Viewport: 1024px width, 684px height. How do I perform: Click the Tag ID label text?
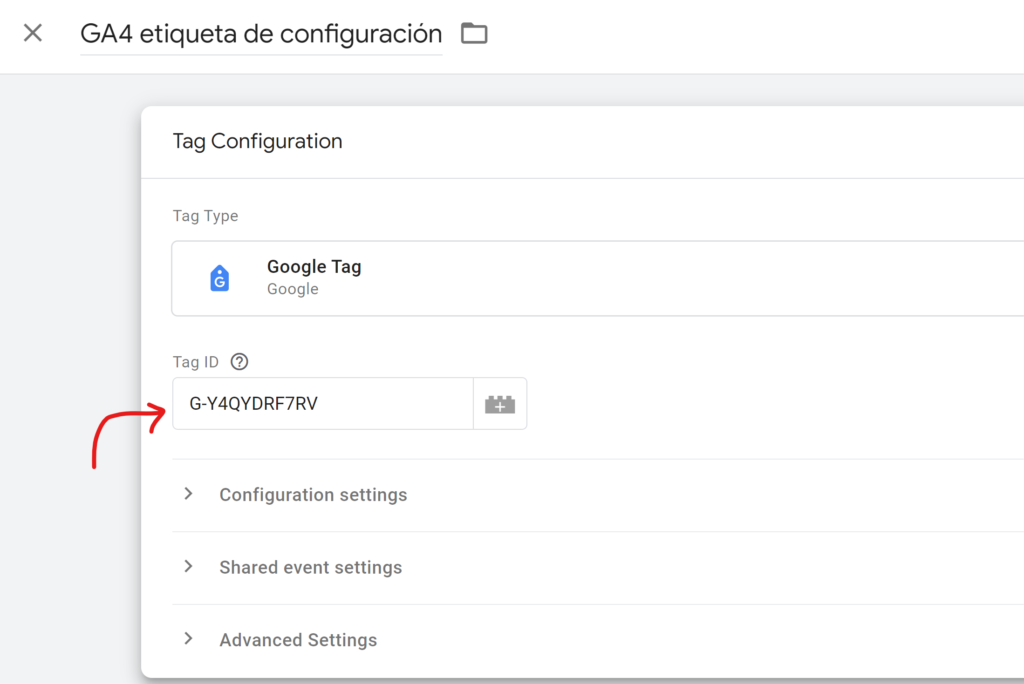pyautogui.click(x=195, y=362)
